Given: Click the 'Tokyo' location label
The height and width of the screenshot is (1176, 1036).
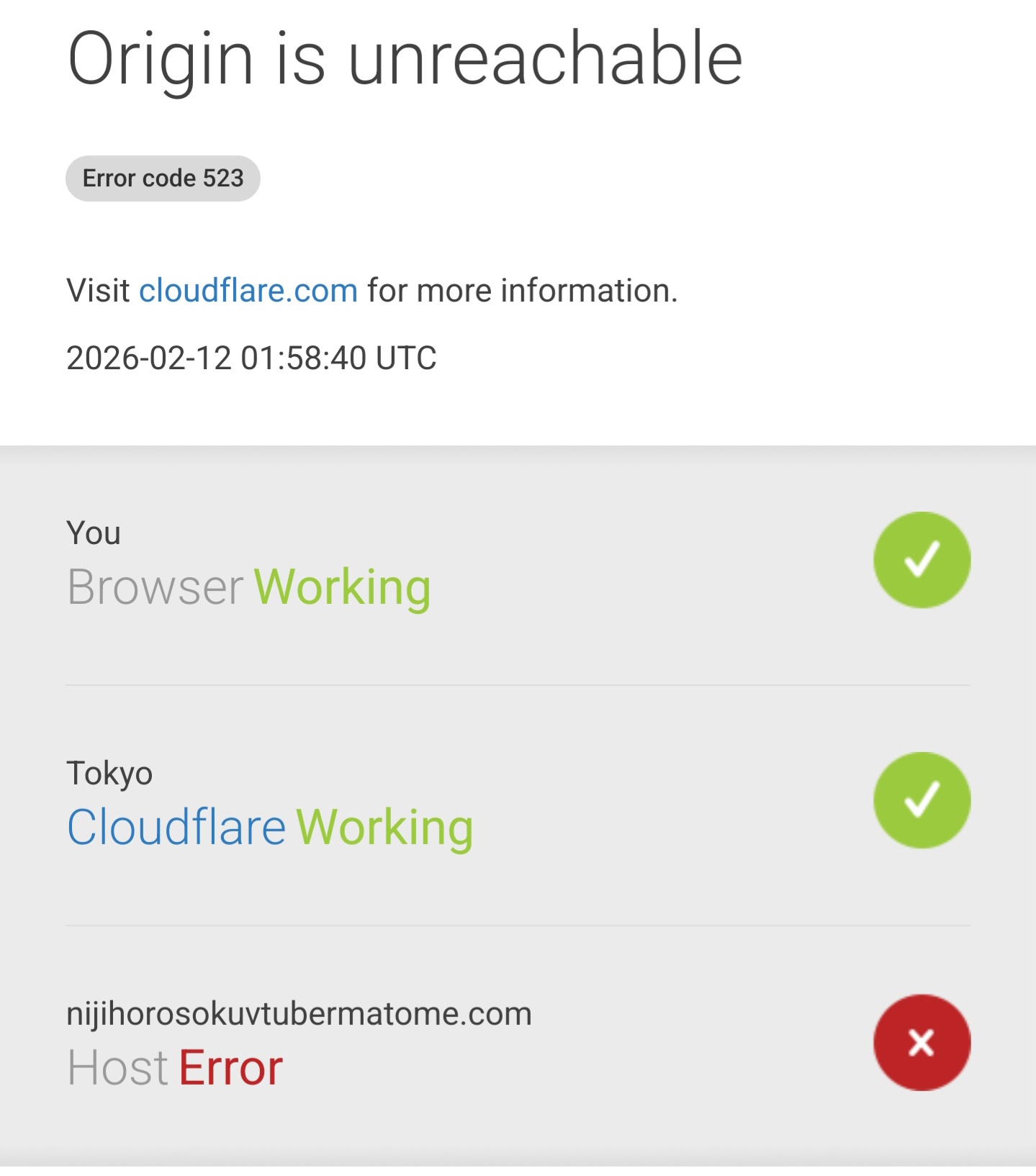Looking at the screenshot, I should 109,774.
